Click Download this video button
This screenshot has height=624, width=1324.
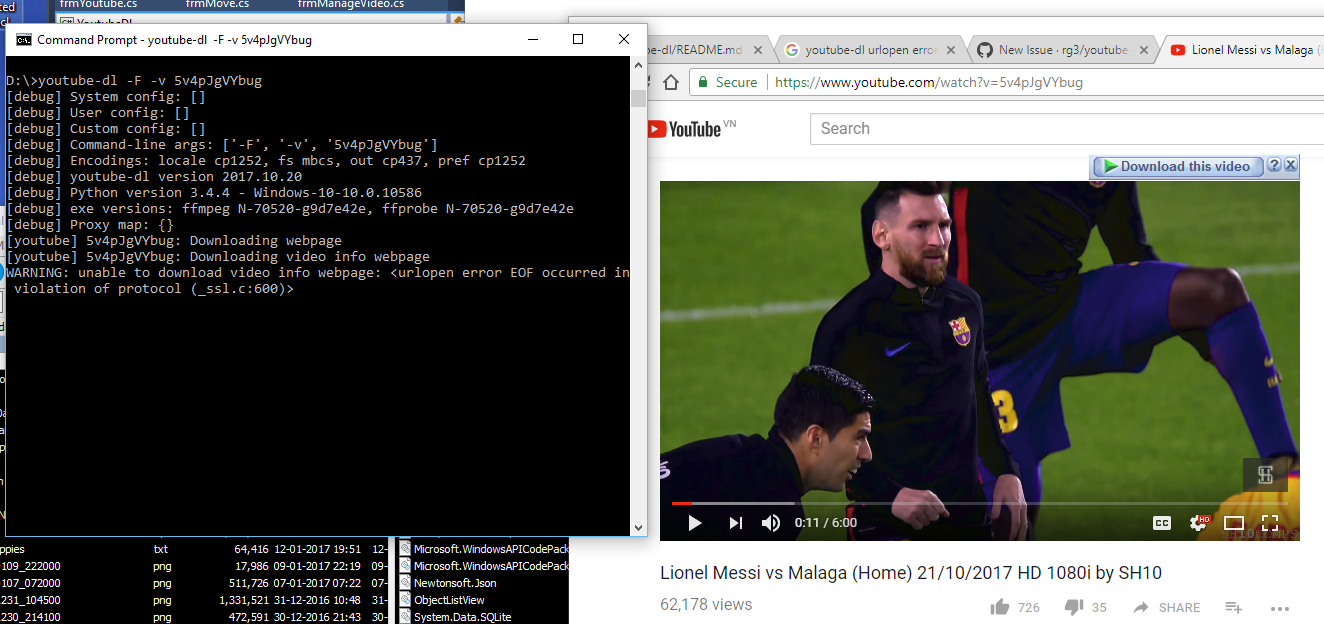pos(1178,166)
